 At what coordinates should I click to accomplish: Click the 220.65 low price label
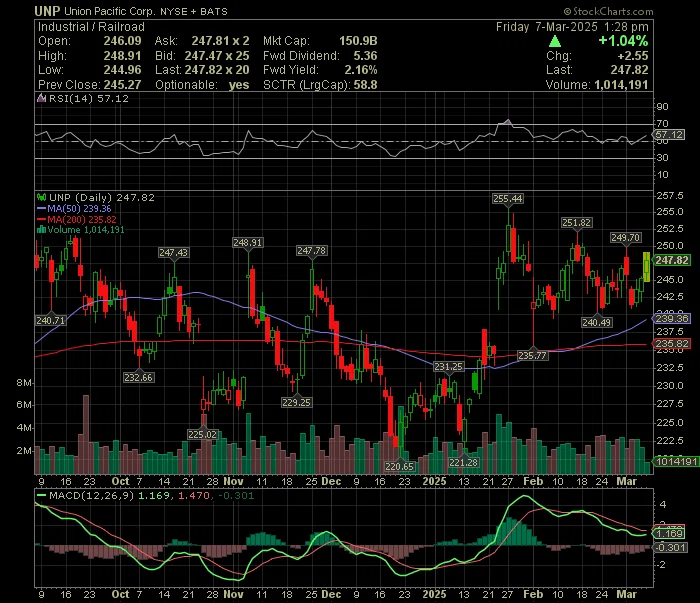(400, 466)
